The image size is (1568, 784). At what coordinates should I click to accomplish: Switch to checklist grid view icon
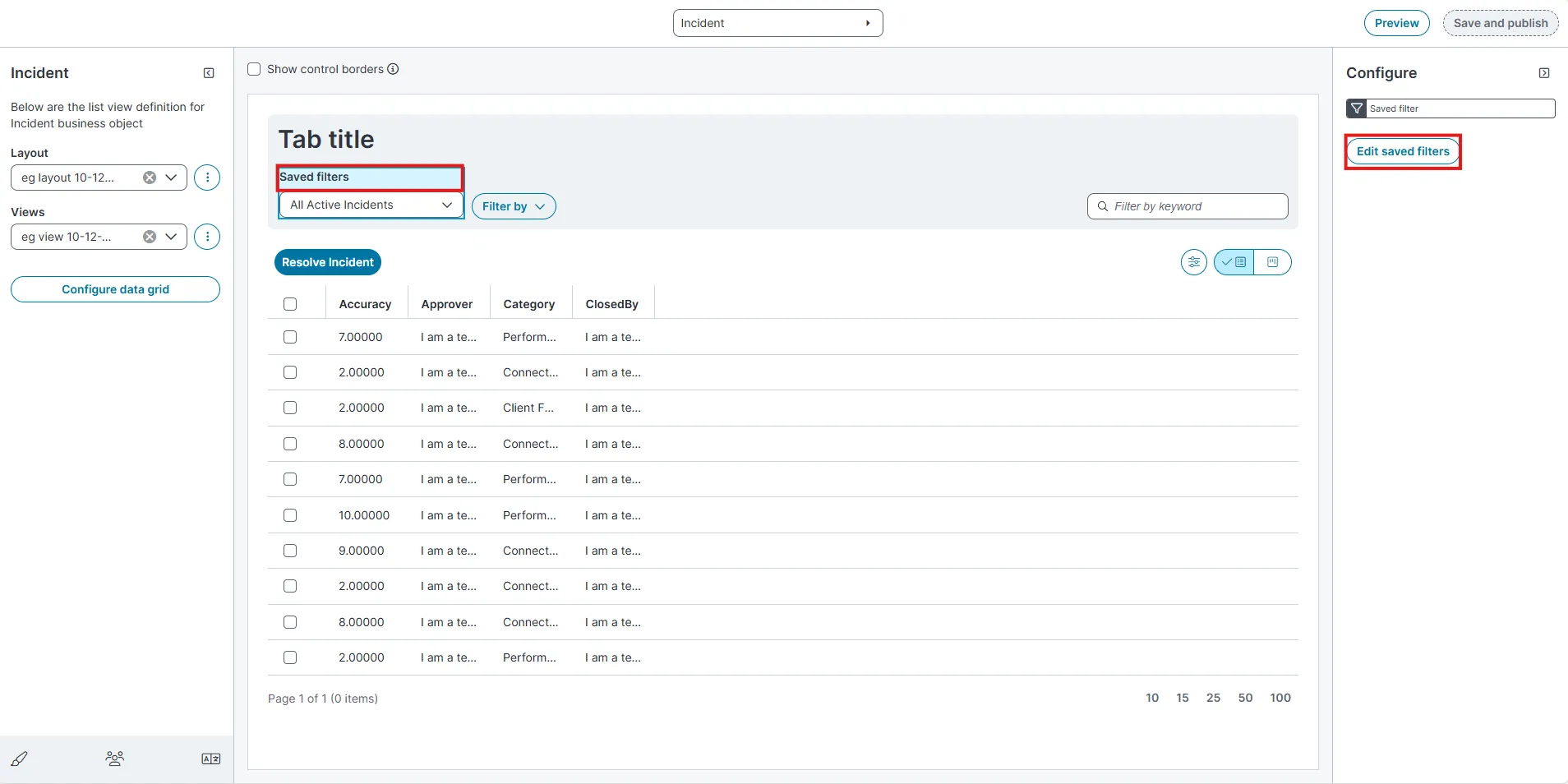[1234, 262]
